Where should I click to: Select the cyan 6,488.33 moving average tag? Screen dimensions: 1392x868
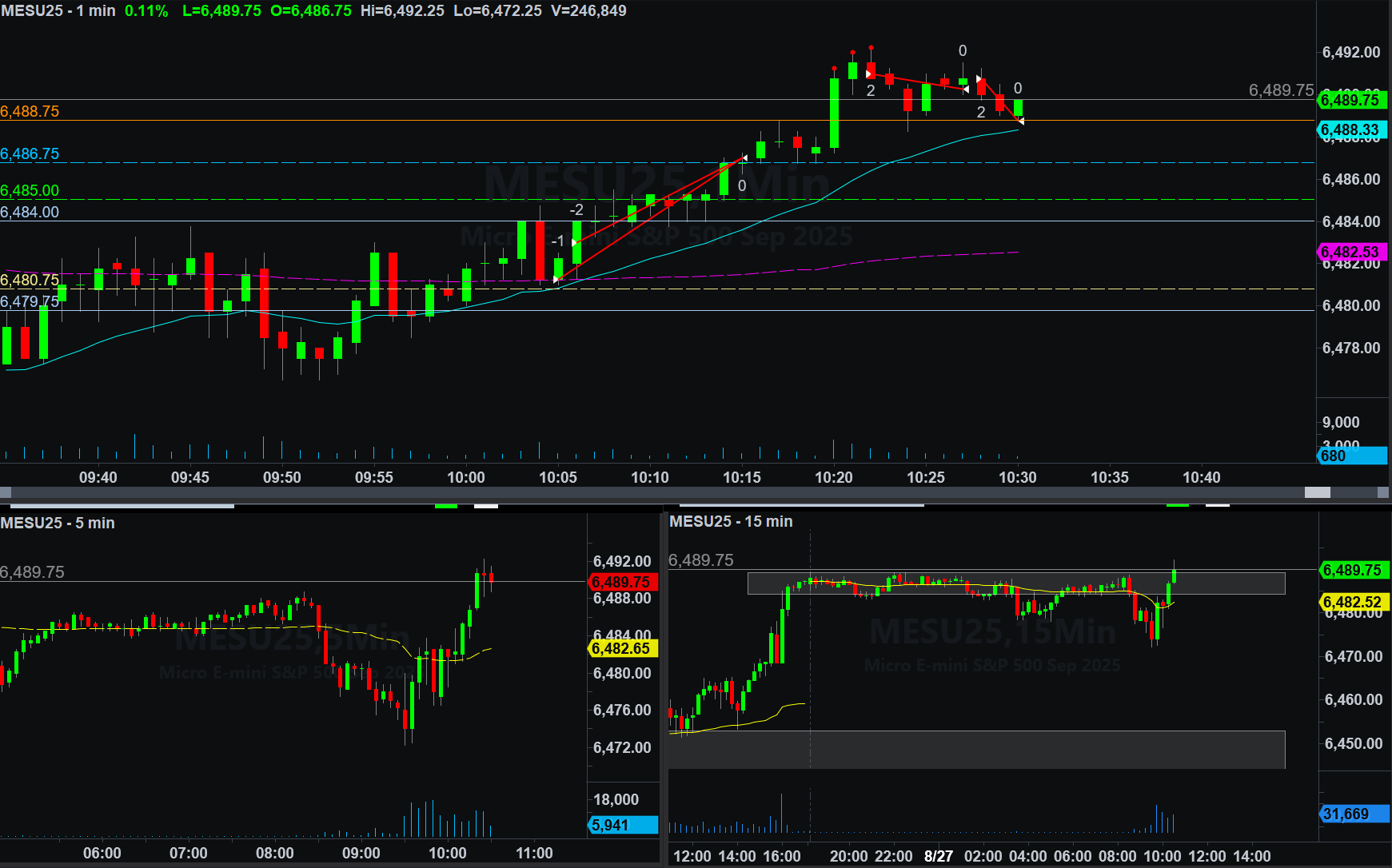1350,129
